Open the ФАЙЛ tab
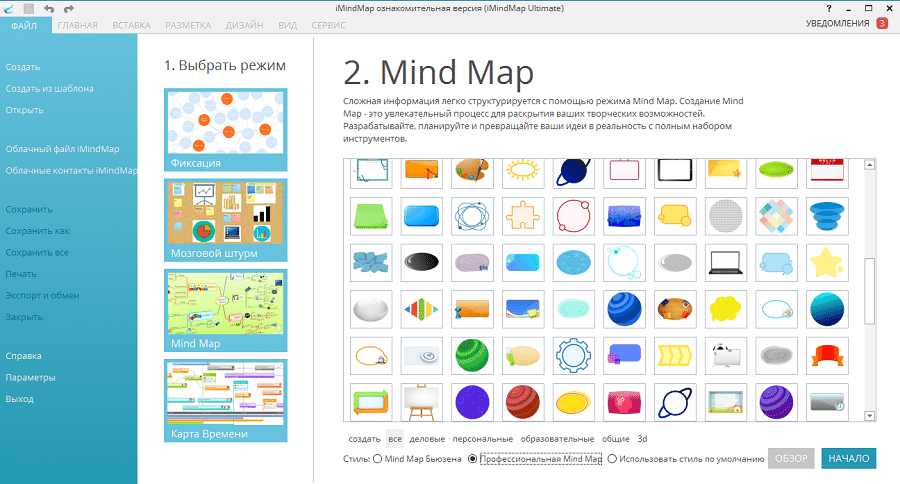 (x=24, y=25)
